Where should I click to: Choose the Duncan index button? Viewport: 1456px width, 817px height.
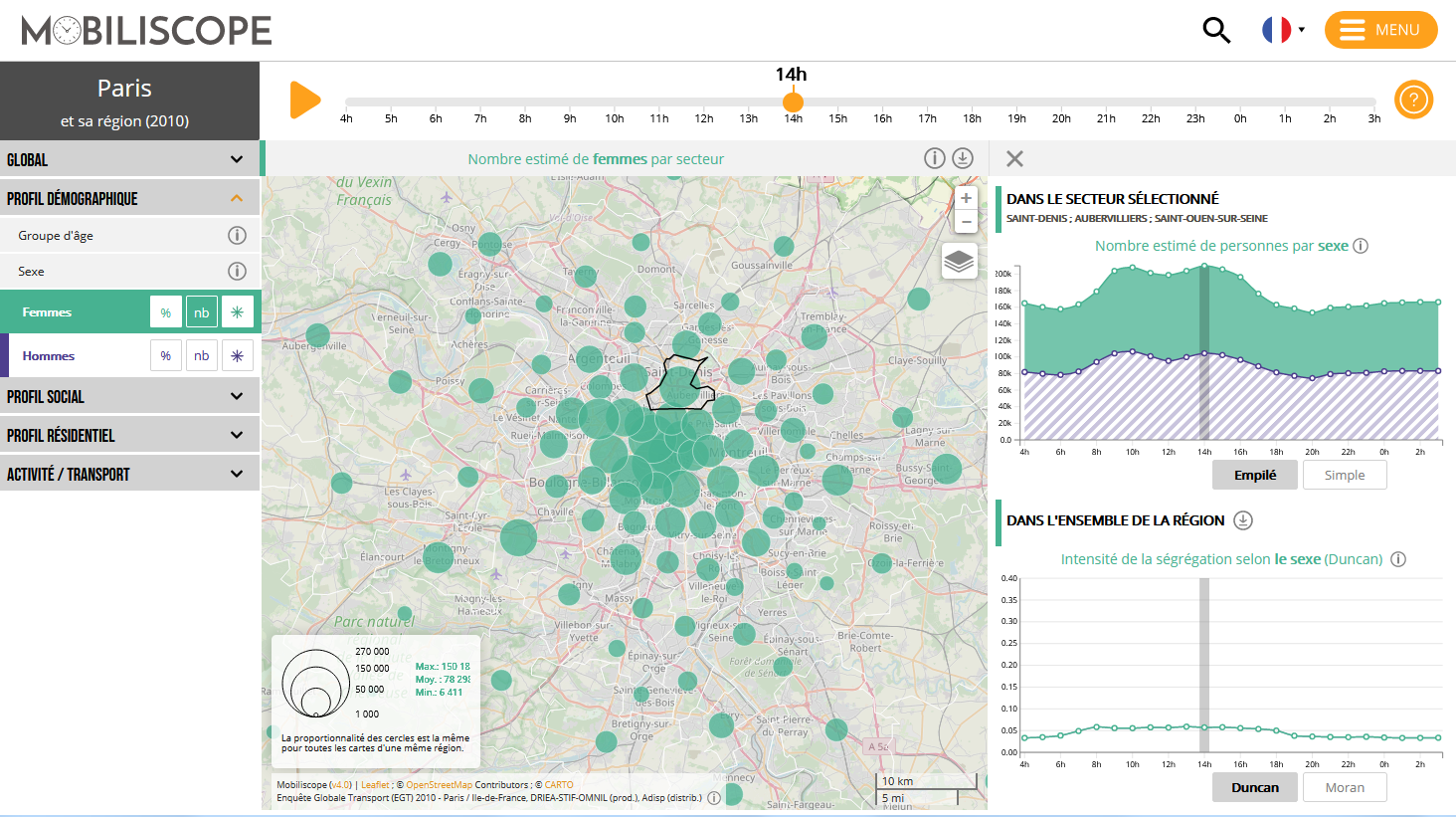tap(1255, 787)
